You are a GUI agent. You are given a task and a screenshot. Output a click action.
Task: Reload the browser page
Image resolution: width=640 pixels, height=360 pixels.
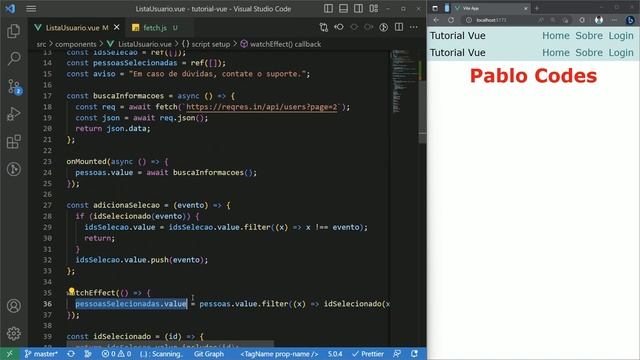tap(451, 20)
